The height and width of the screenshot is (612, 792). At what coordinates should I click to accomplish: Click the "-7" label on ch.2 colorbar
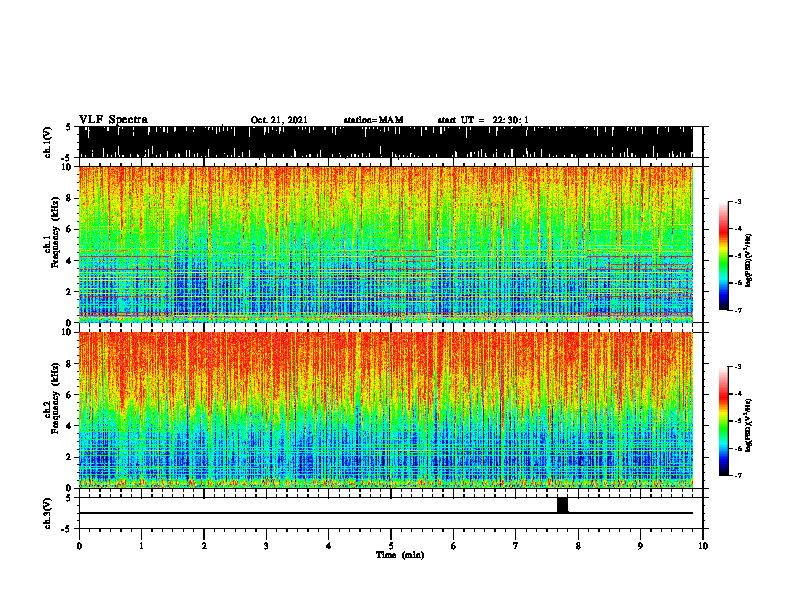[x=738, y=475]
